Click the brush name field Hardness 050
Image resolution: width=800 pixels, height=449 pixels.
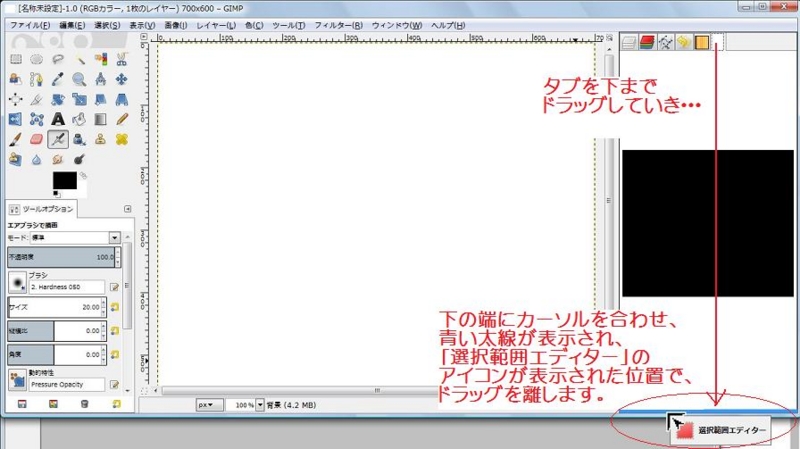tap(67, 287)
